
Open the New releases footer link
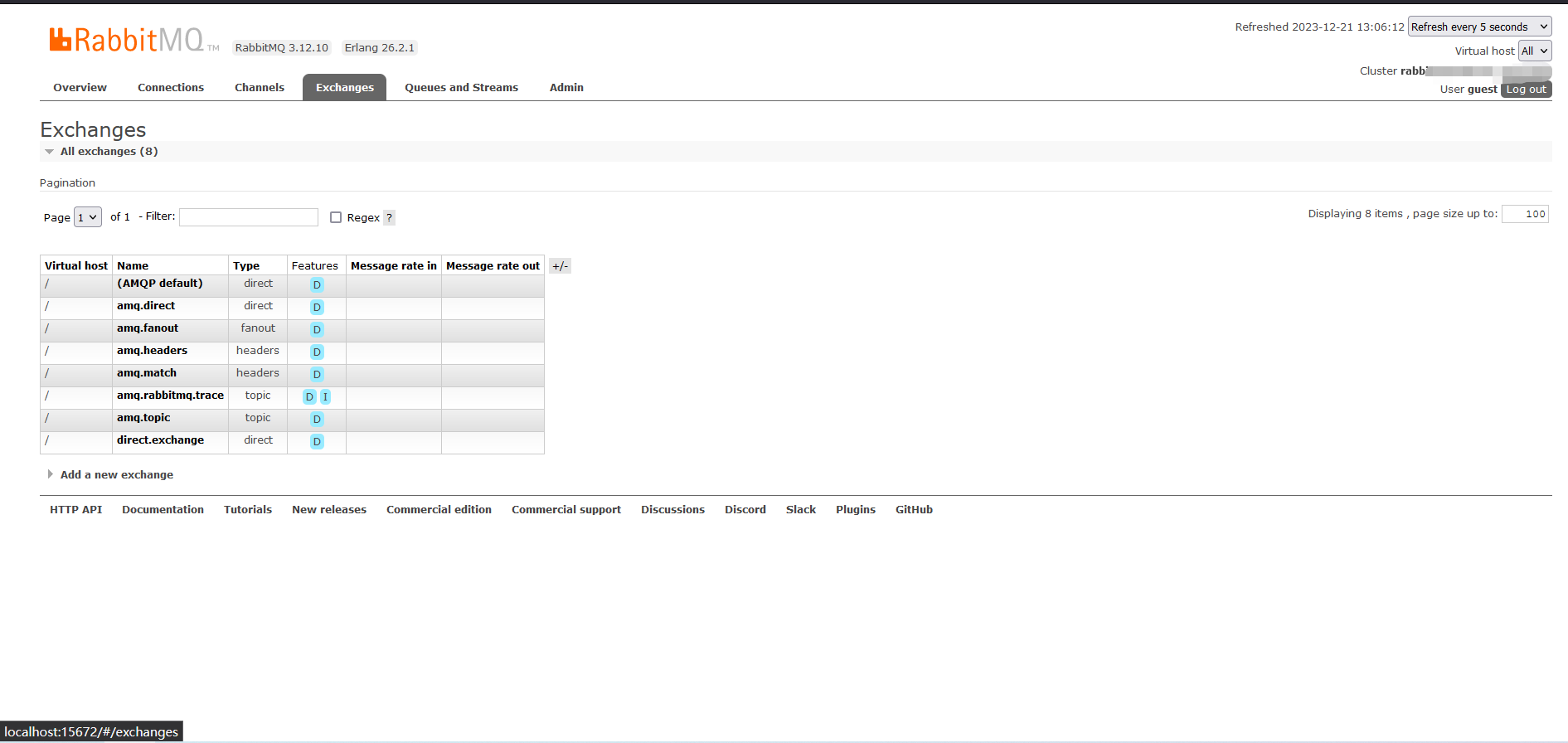[x=329, y=510]
